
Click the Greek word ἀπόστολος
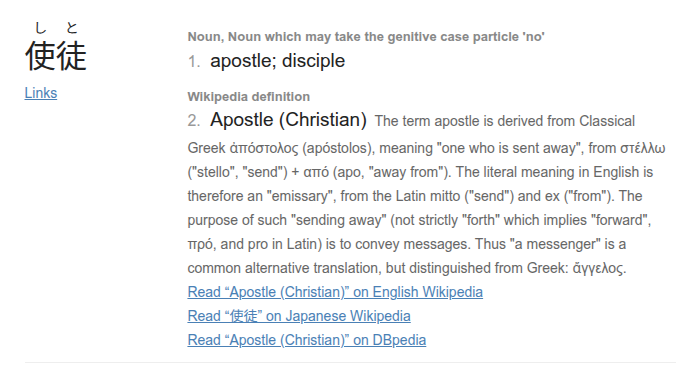[264, 148]
